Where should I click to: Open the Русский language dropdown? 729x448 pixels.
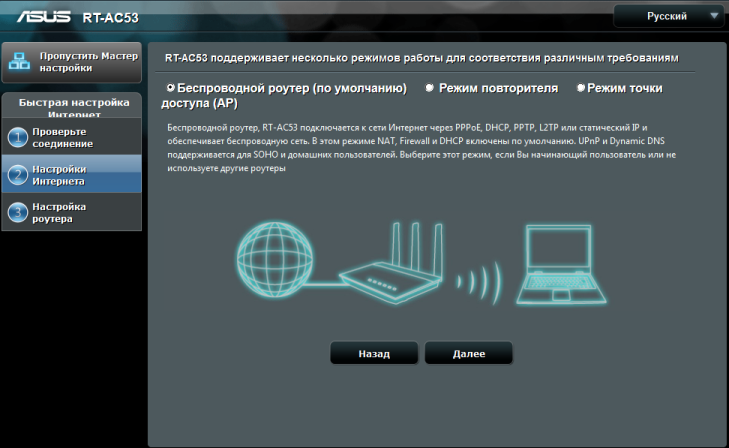668,16
